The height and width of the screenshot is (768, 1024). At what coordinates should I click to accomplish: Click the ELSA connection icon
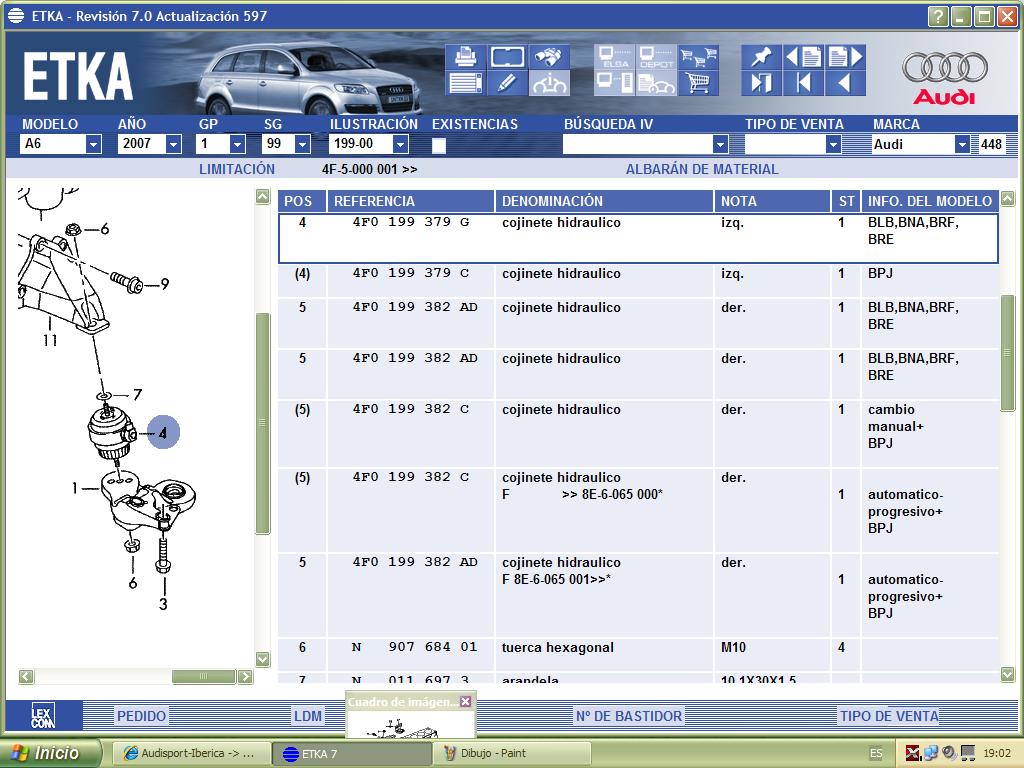tap(615, 57)
